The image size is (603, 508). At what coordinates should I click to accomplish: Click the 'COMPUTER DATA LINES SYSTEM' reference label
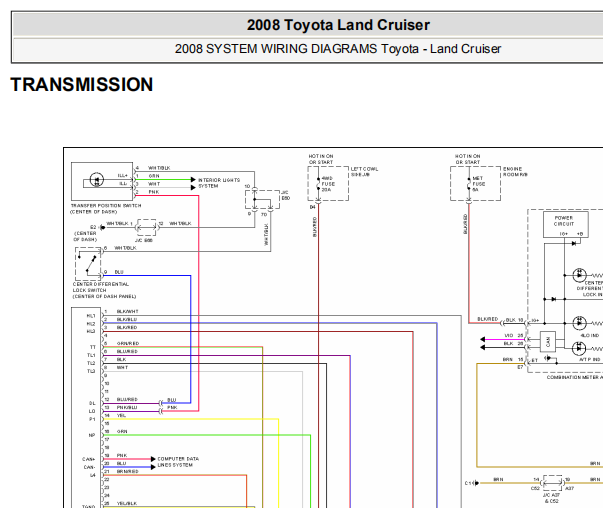pos(178,462)
